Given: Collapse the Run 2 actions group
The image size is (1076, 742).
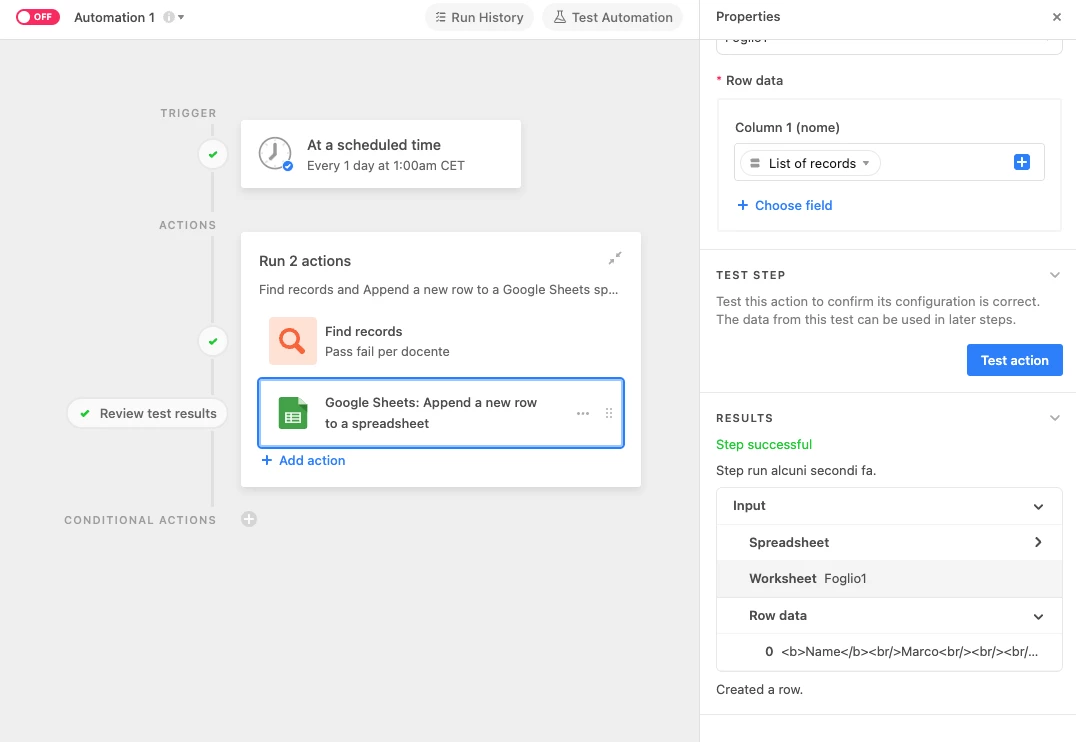Looking at the screenshot, I should pos(615,258).
